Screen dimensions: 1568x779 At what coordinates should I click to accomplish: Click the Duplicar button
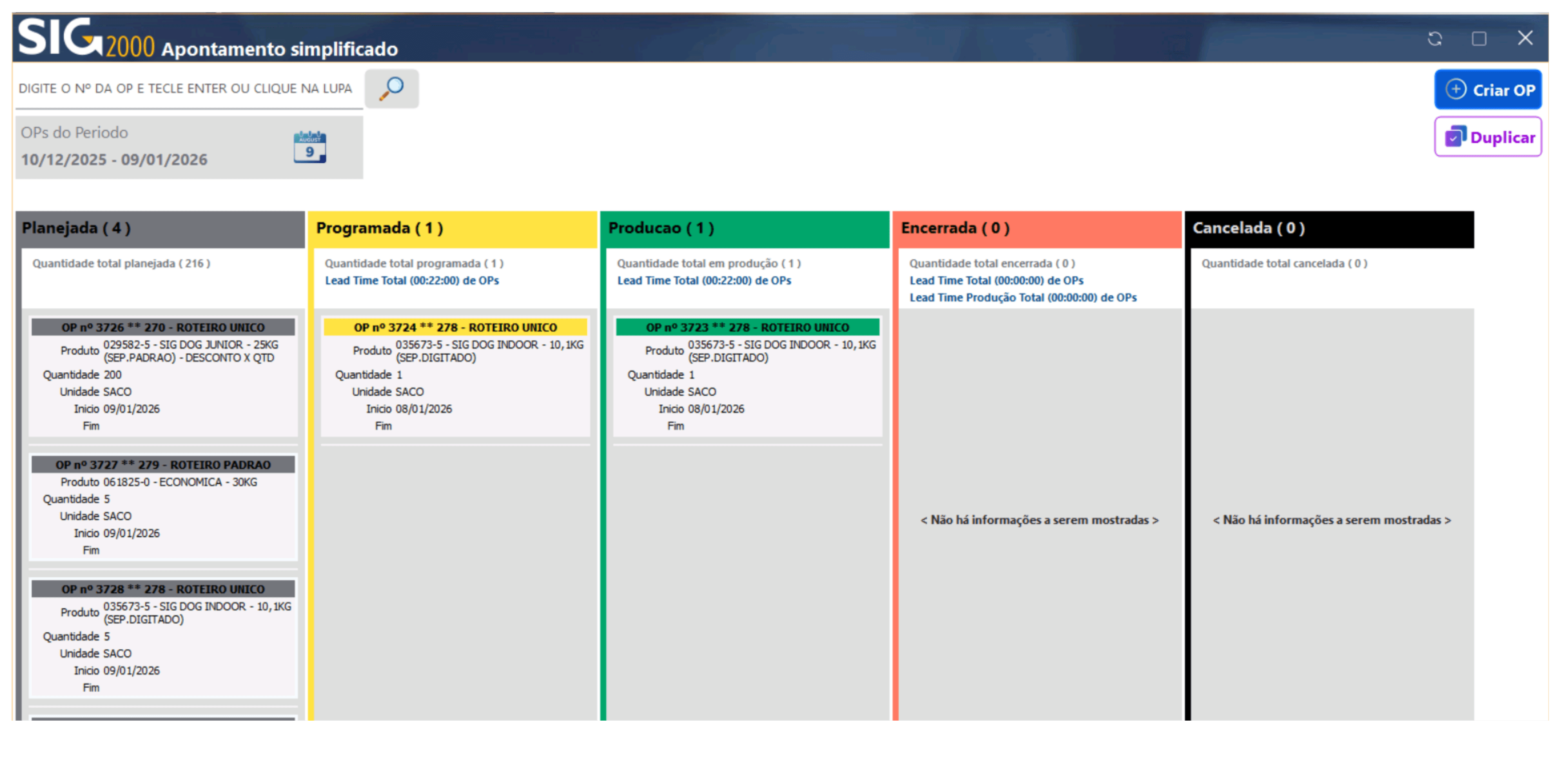click(1488, 136)
